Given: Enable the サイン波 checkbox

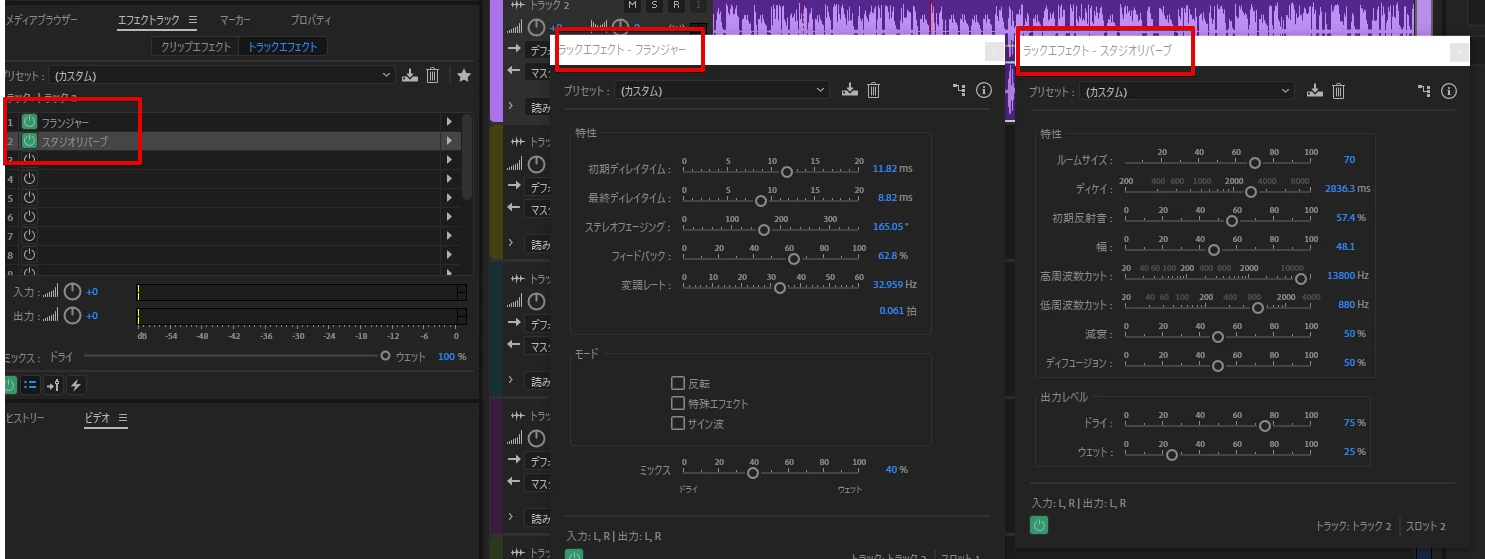Looking at the screenshot, I should click(x=678, y=423).
